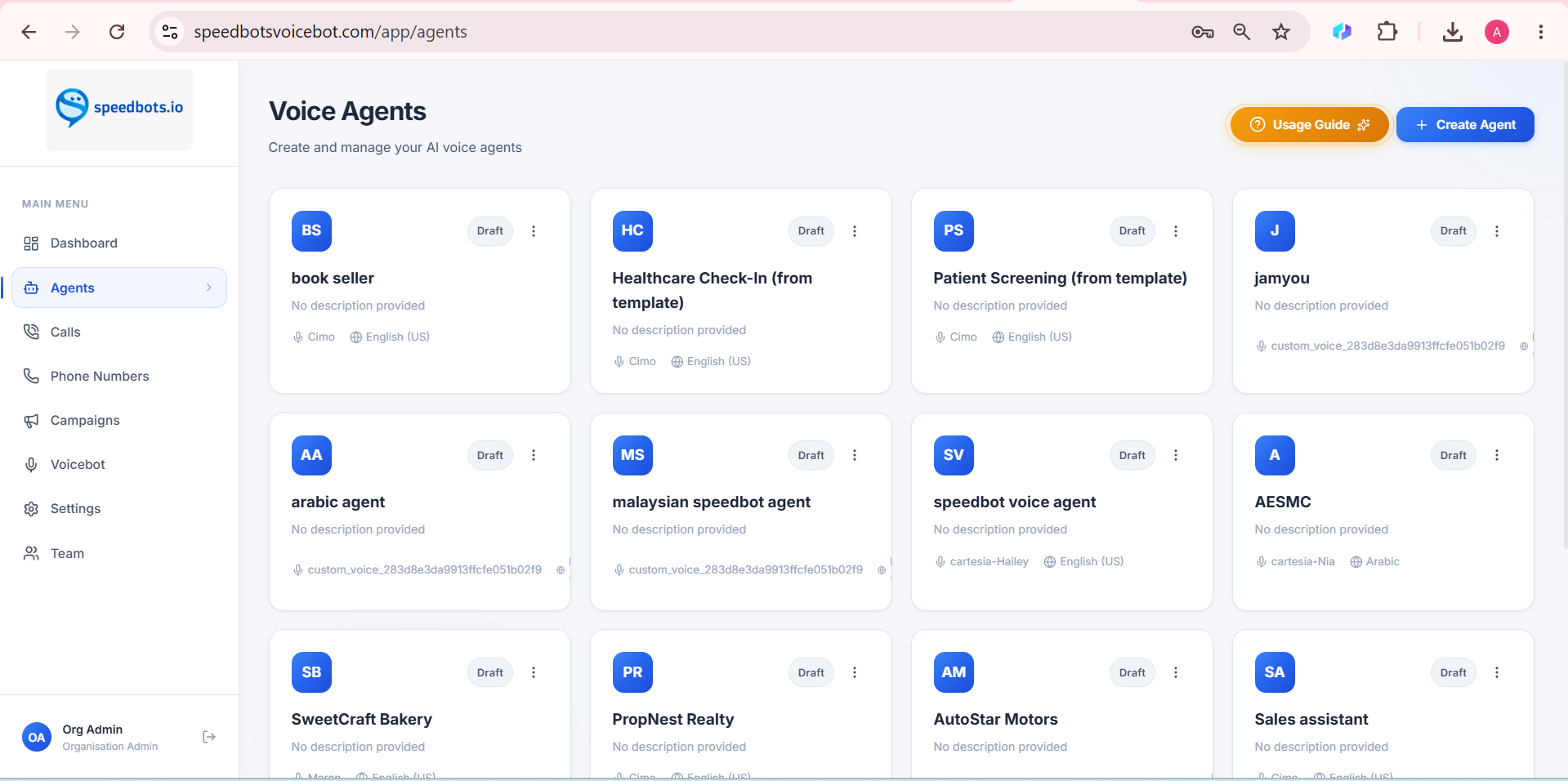Click the saved passwords key icon
1568x781 pixels.
pyautogui.click(x=1202, y=32)
